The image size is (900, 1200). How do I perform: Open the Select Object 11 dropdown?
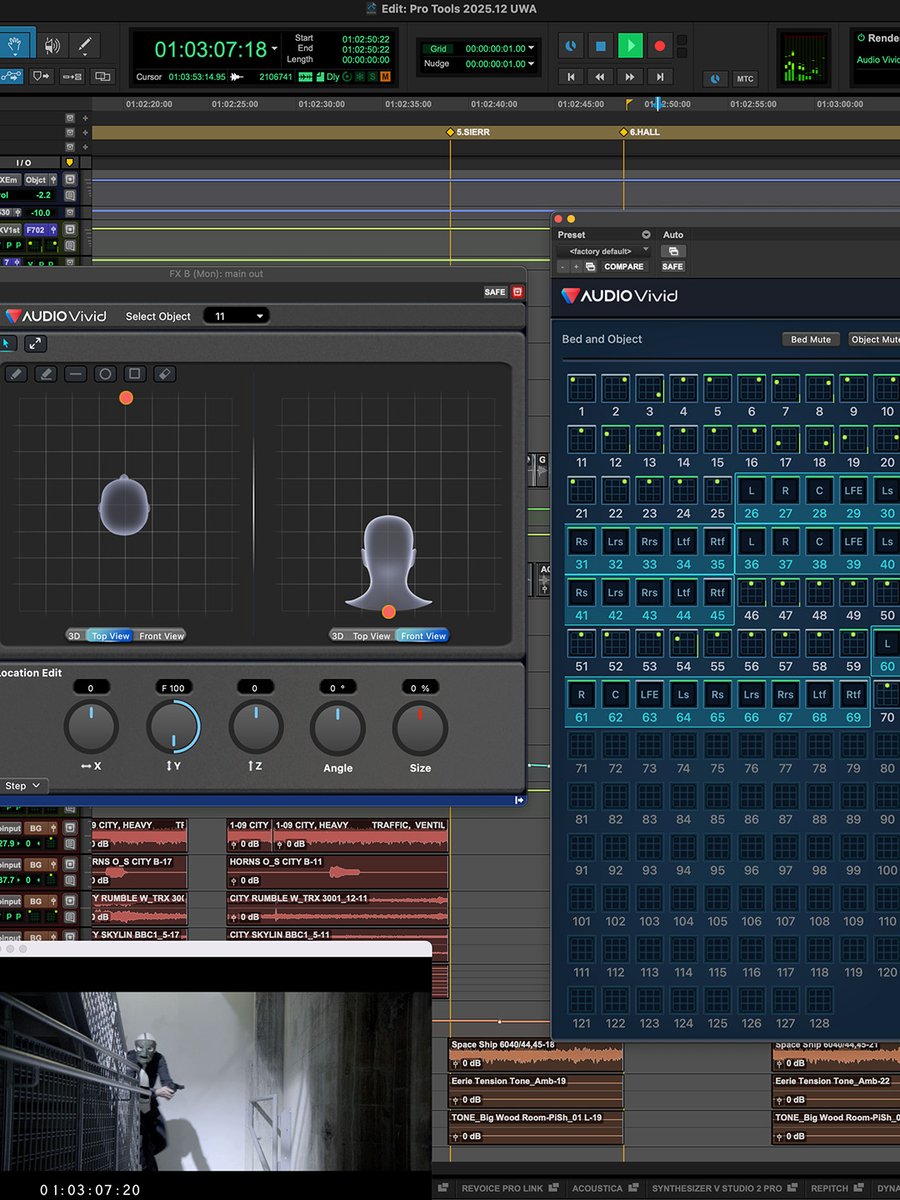click(x=236, y=316)
